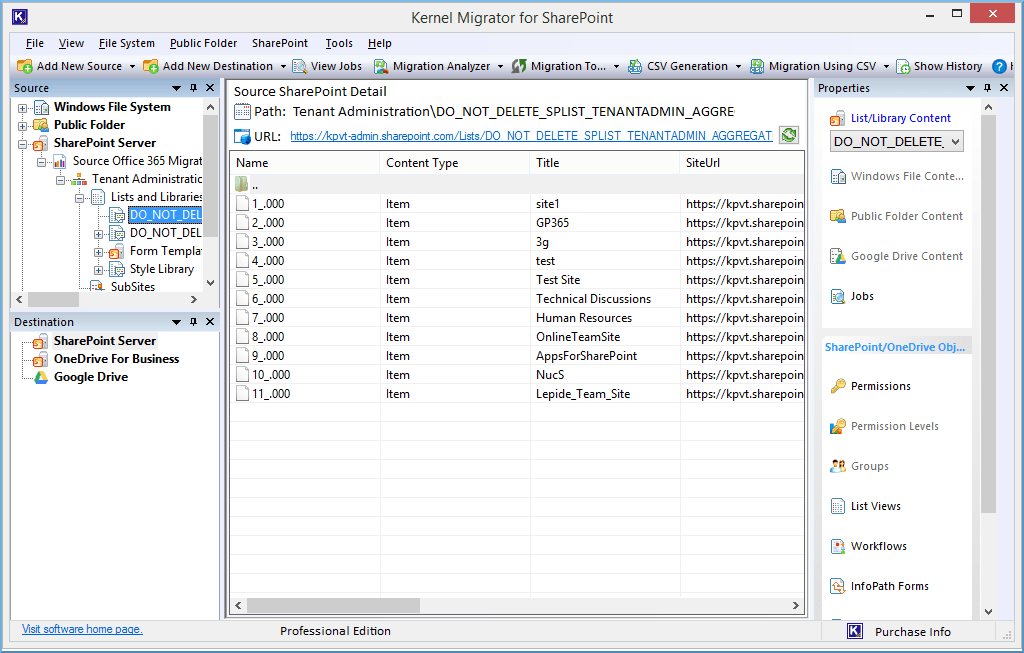The height and width of the screenshot is (653, 1024).
Task: Expand the Windows File System node
Action: [22, 108]
